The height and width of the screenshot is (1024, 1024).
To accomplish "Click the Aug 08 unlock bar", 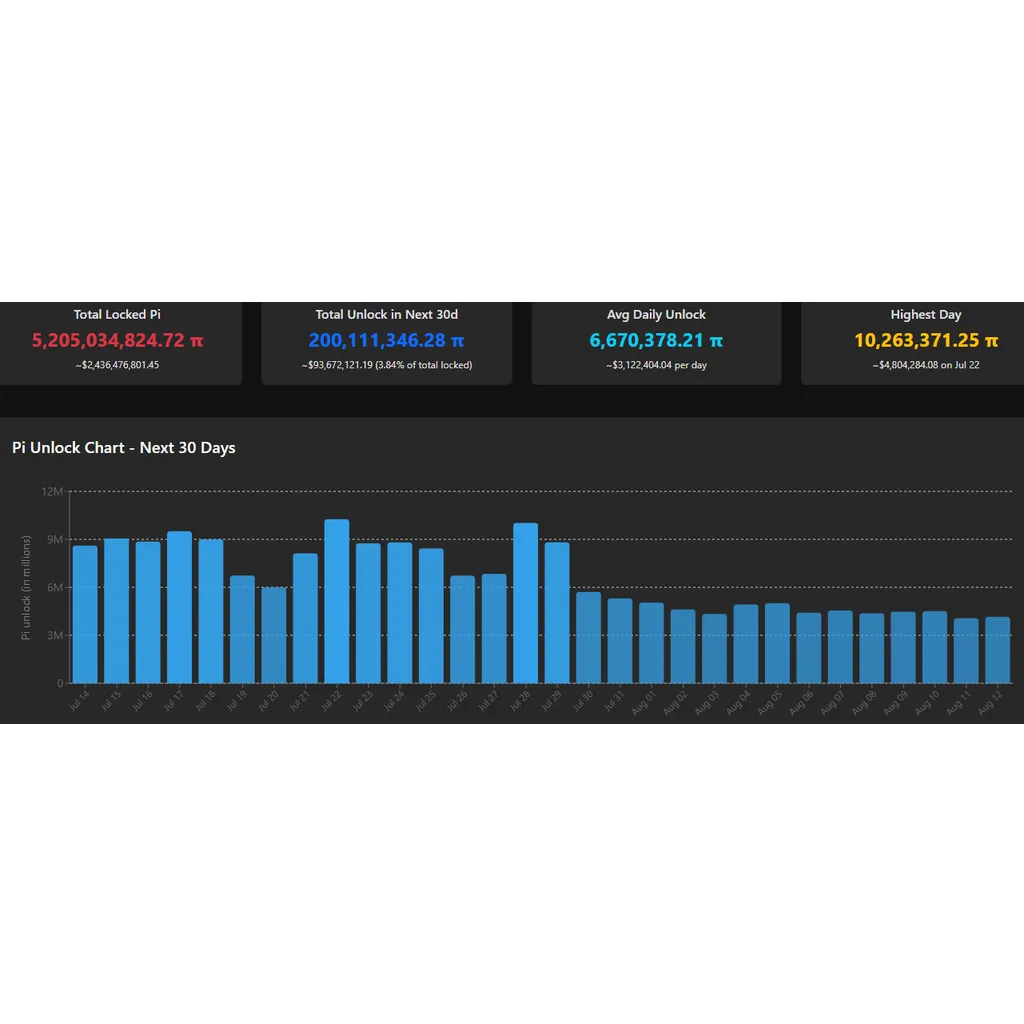I will [x=872, y=648].
